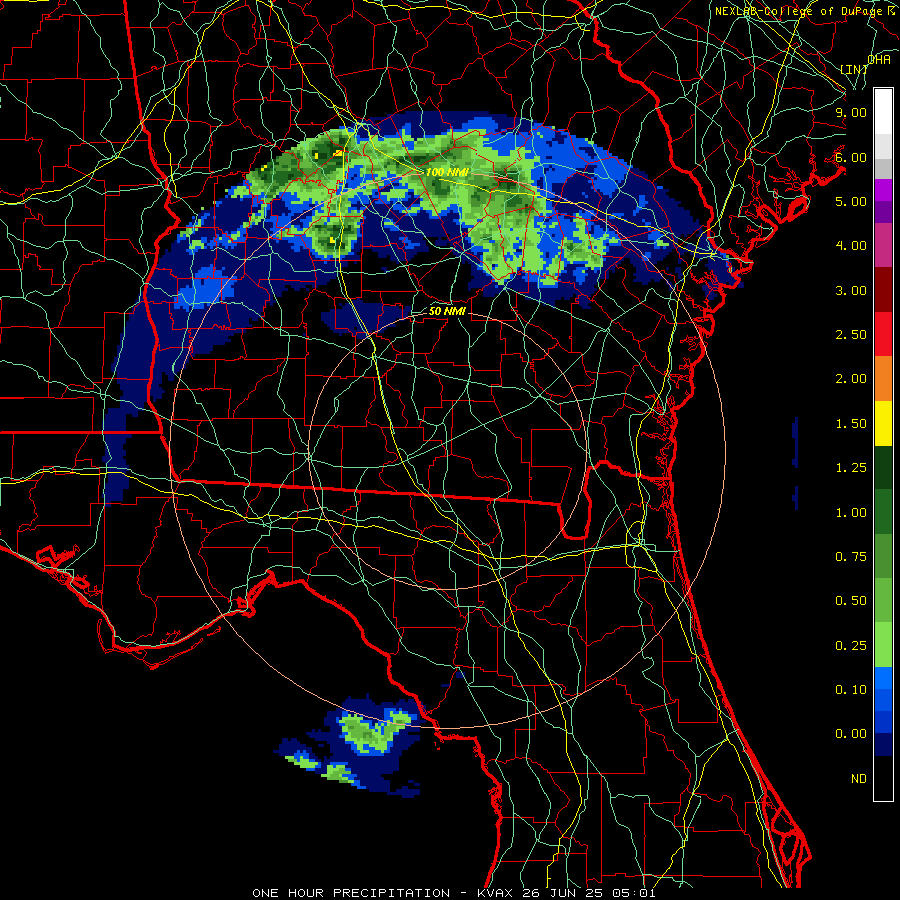The width and height of the screenshot is (900, 900).
Task: Click the OHA product code label
Action: click(879, 59)
